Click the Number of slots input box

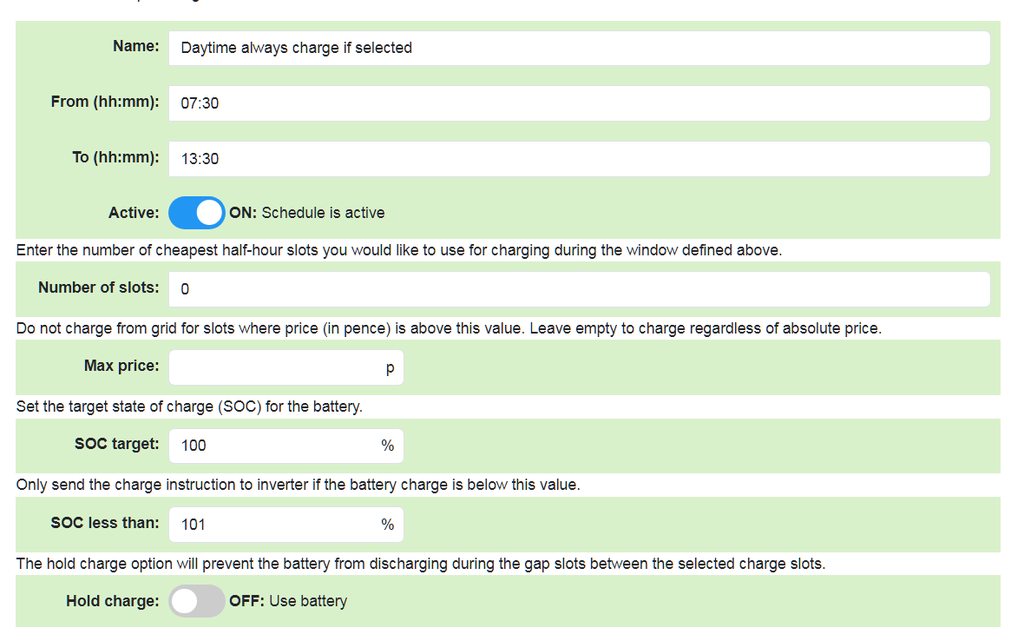[x=578, y=289]
